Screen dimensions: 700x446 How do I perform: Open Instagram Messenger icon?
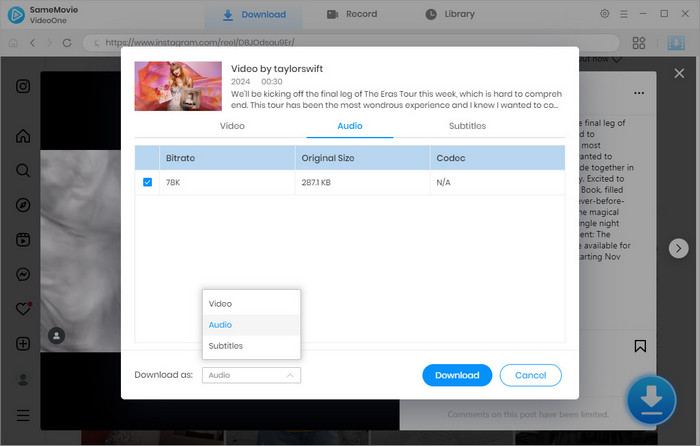23,274
